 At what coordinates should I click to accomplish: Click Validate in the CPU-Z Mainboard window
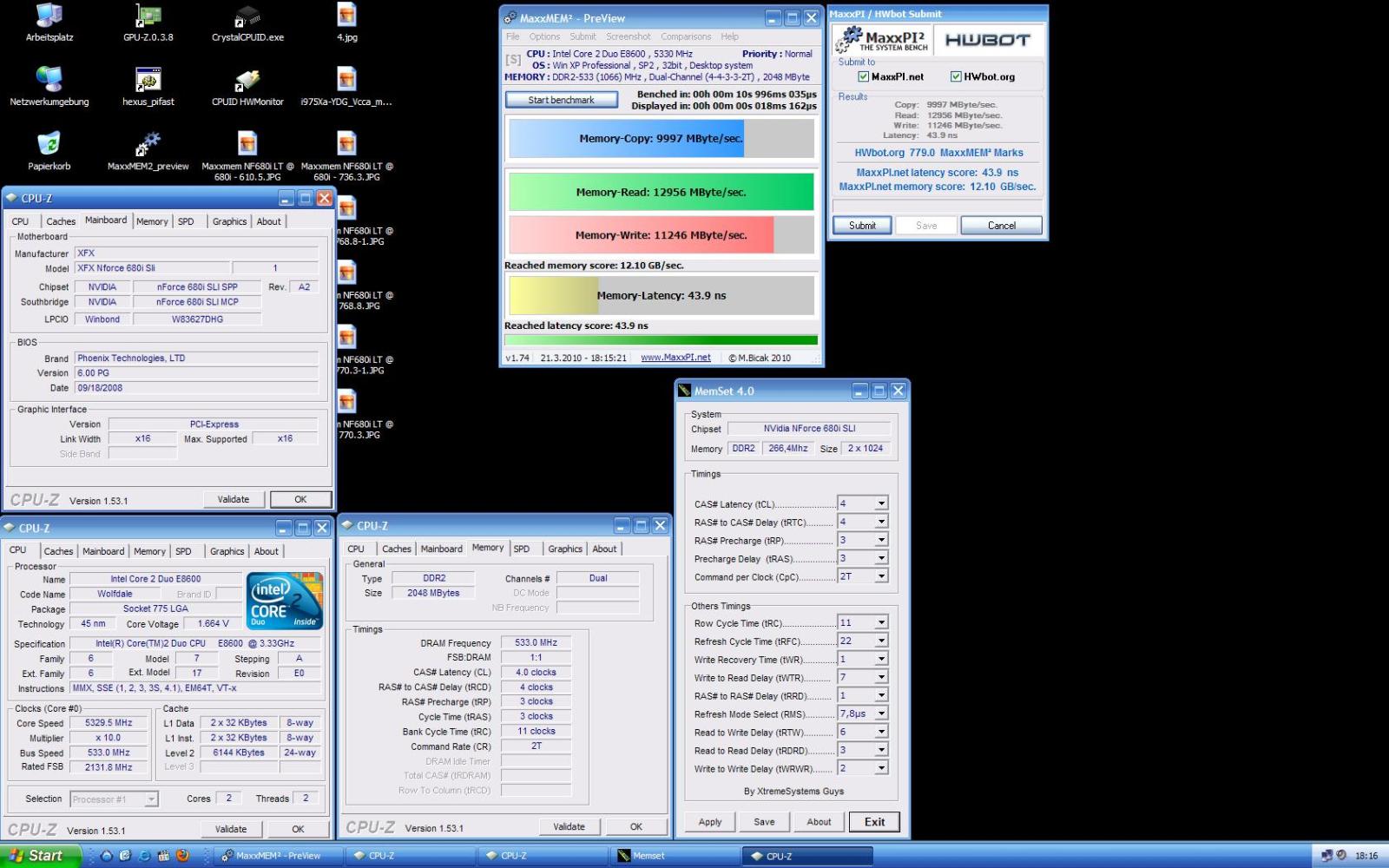(x=234, y=499)
